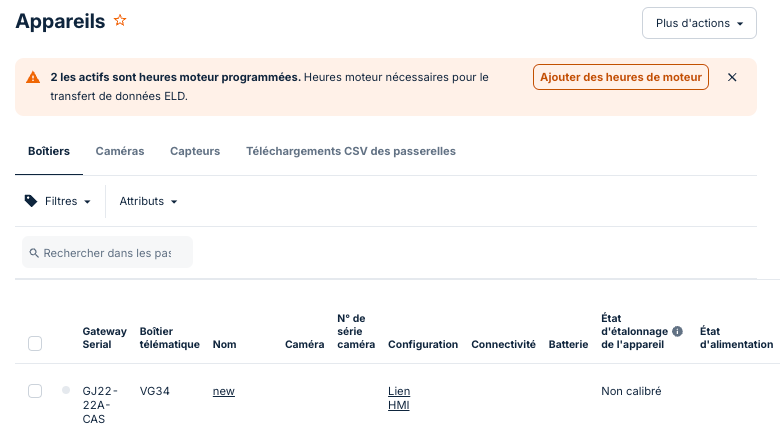This screenshot has width=780, height=441.
Task: Switch to the Caméras tab
Action: tap(120, 151)
